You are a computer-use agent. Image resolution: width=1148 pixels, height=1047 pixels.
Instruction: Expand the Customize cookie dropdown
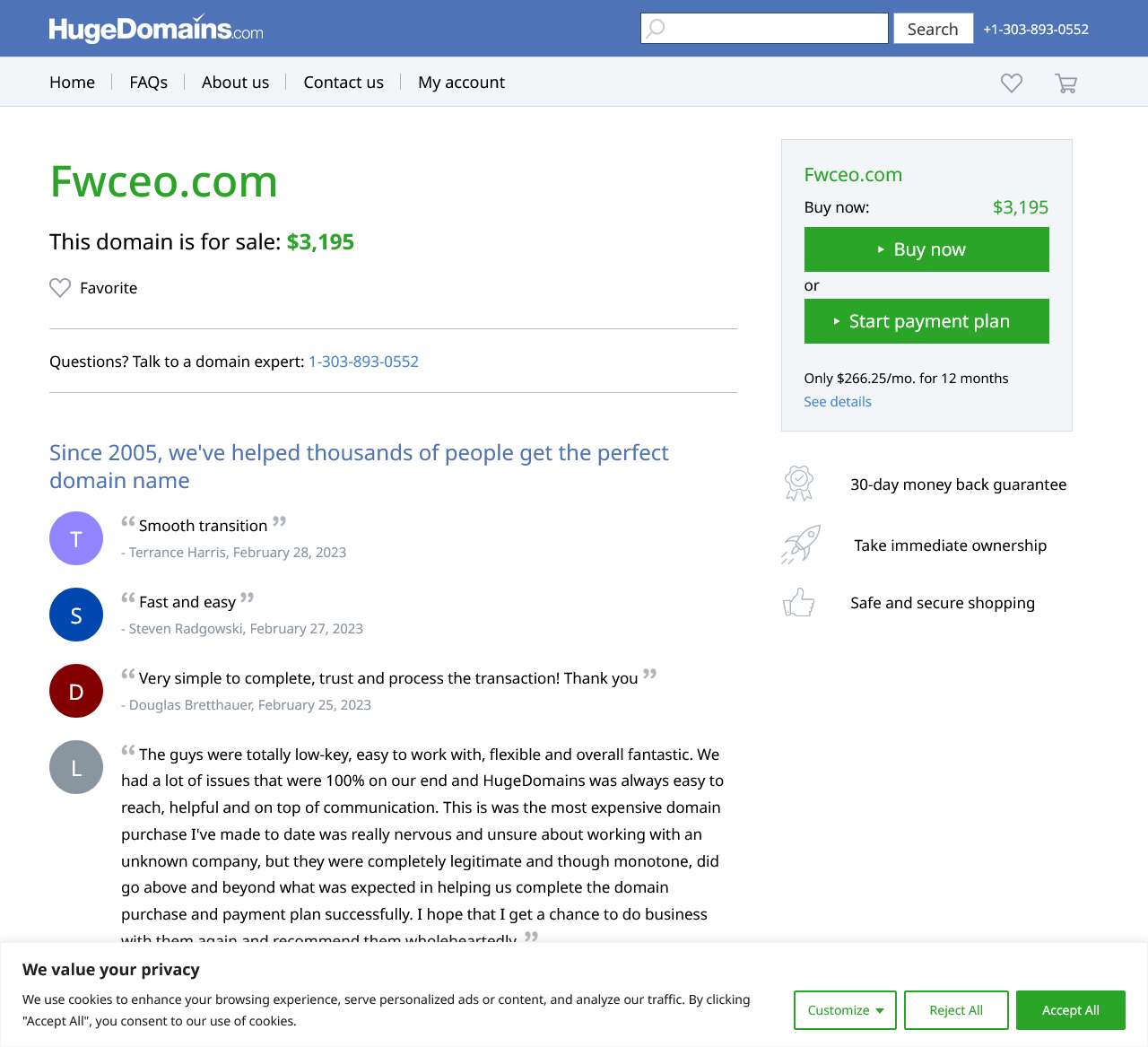pos(845,1010)
